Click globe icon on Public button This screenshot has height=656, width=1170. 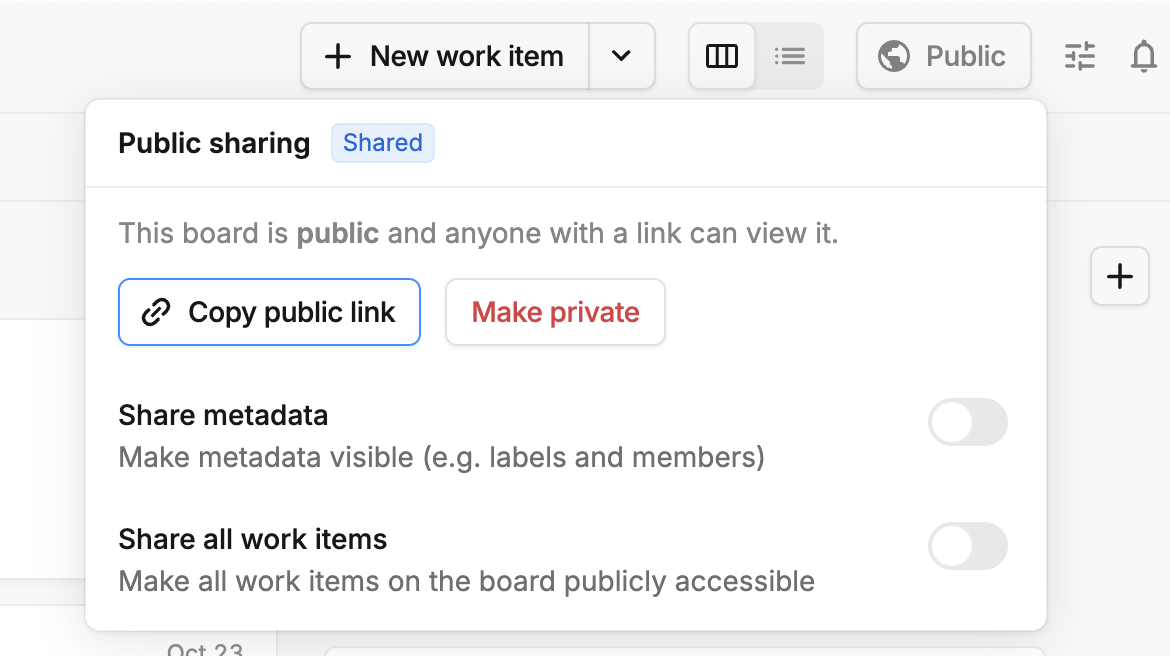click(x=893, y=56)
